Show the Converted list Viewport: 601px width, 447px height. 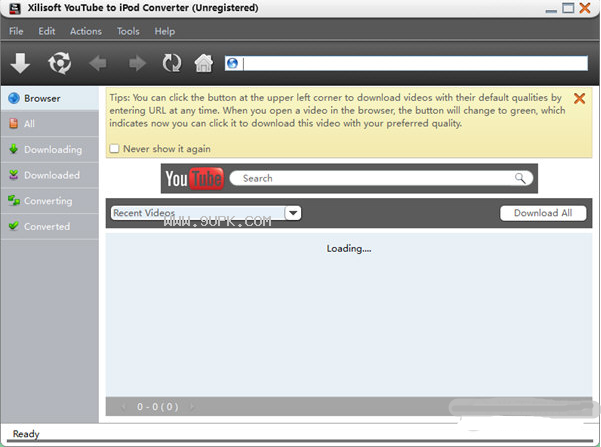[x=49, y=226]
